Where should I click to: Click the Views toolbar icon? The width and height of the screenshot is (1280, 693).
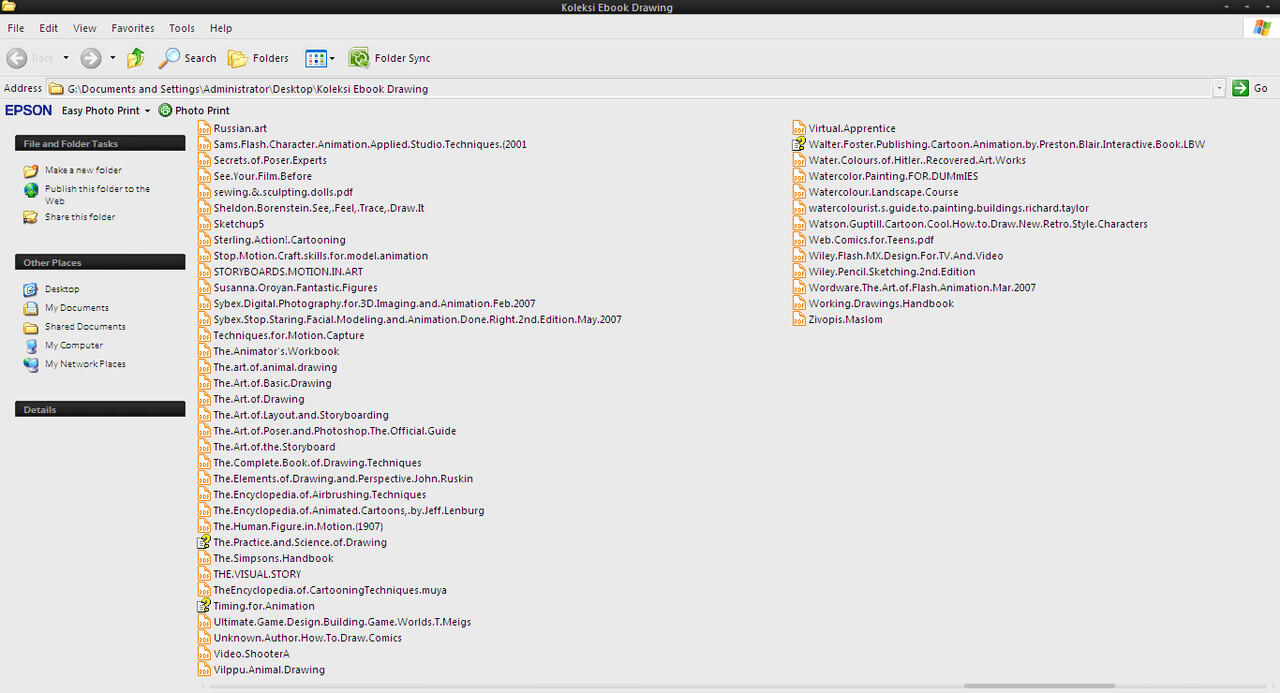coord(316,58)
